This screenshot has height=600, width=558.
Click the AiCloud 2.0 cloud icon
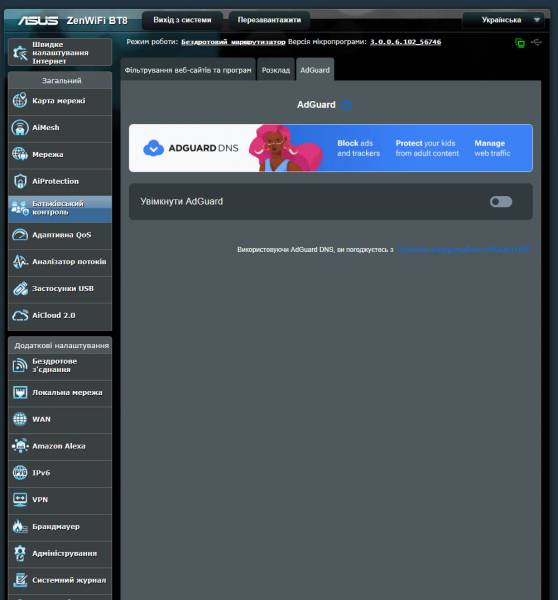click(x=20, y=315)
